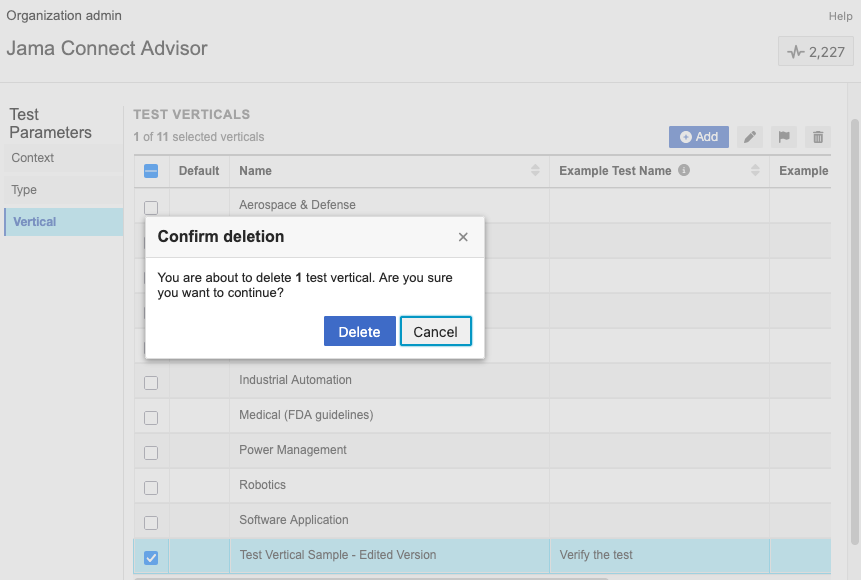This screenshot has width=861, height=580.
Task: Close the Confirm deletion dialog with X
Action: pyautogui.click(x=463, y=237)
